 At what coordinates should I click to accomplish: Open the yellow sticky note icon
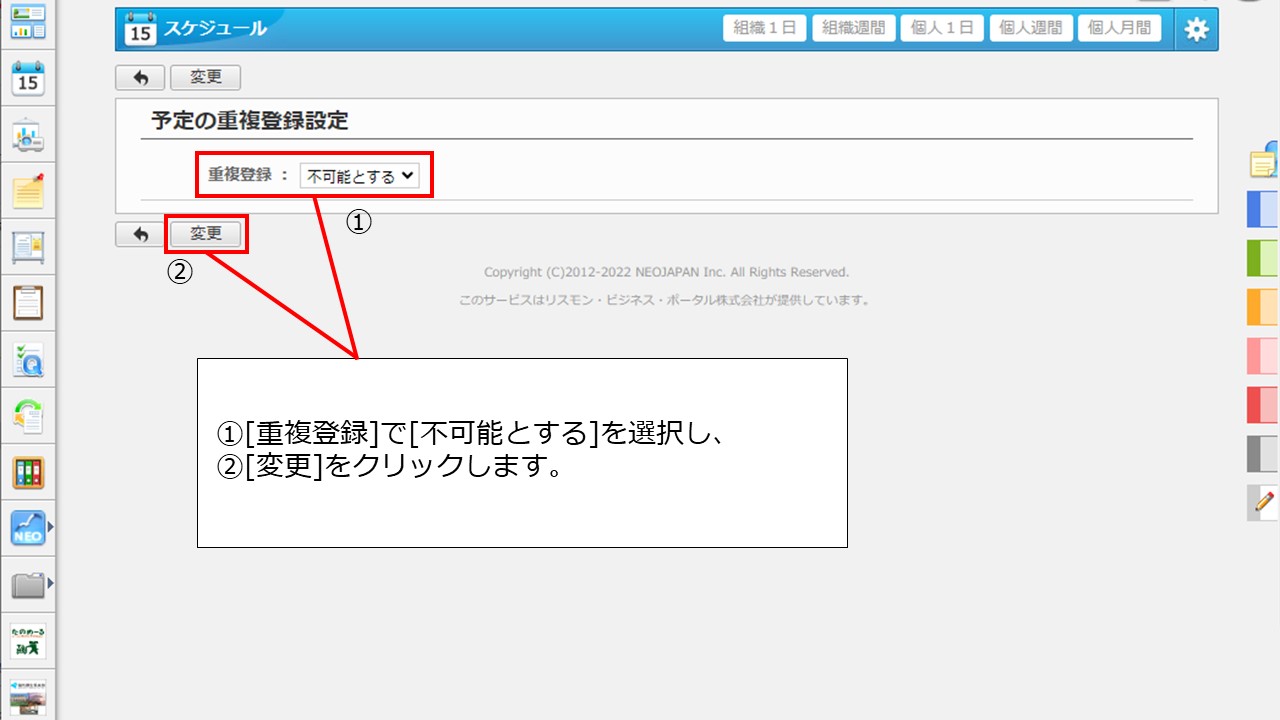click(x=1264, y=160)
